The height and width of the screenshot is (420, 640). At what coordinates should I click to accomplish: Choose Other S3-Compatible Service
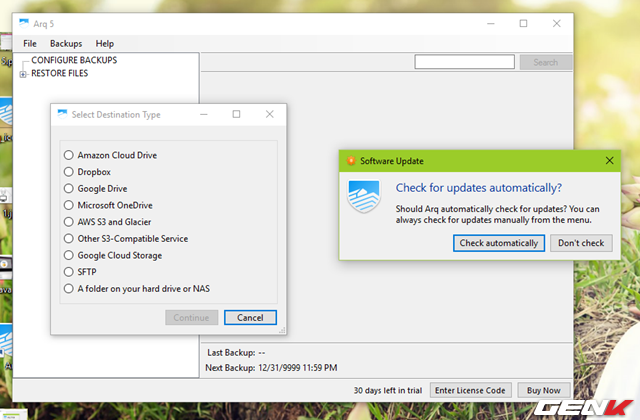coord(69,239)
